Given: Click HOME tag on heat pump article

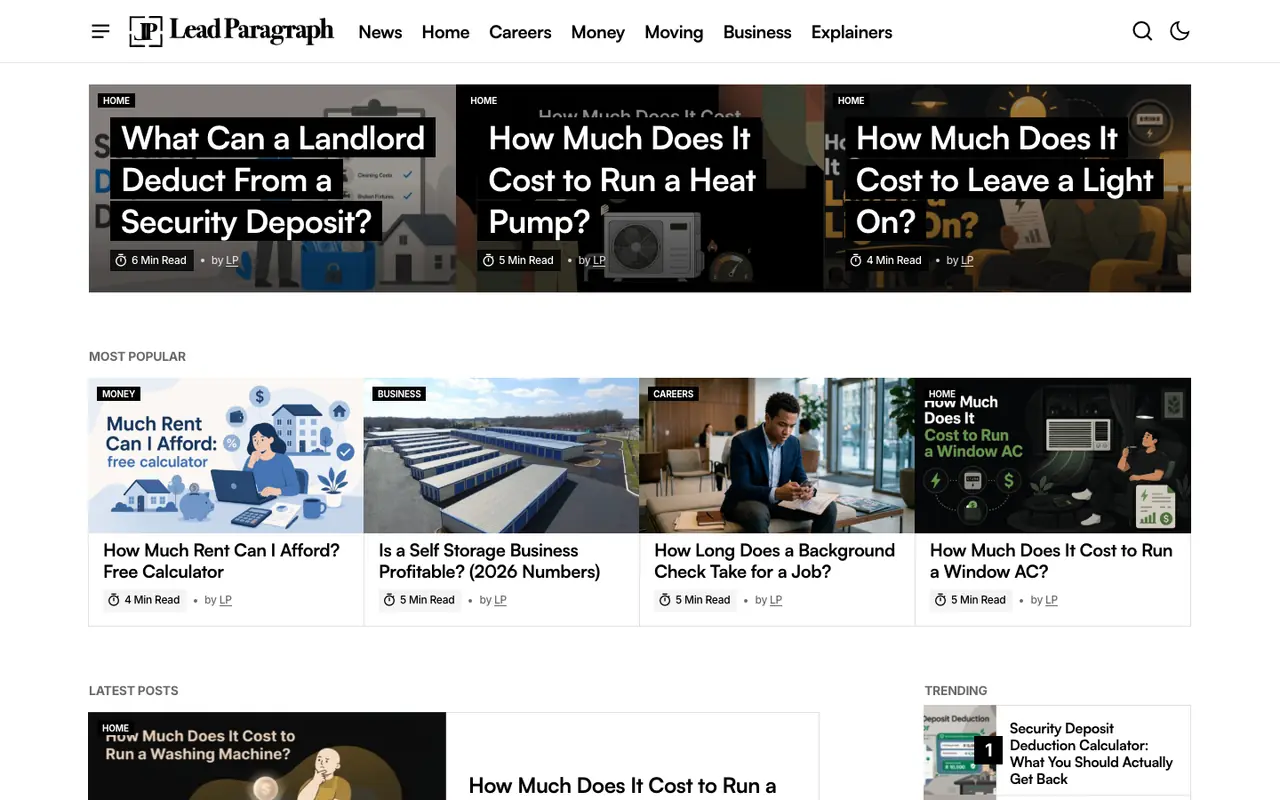Looking at the screenshot, I should pos(484,101).
